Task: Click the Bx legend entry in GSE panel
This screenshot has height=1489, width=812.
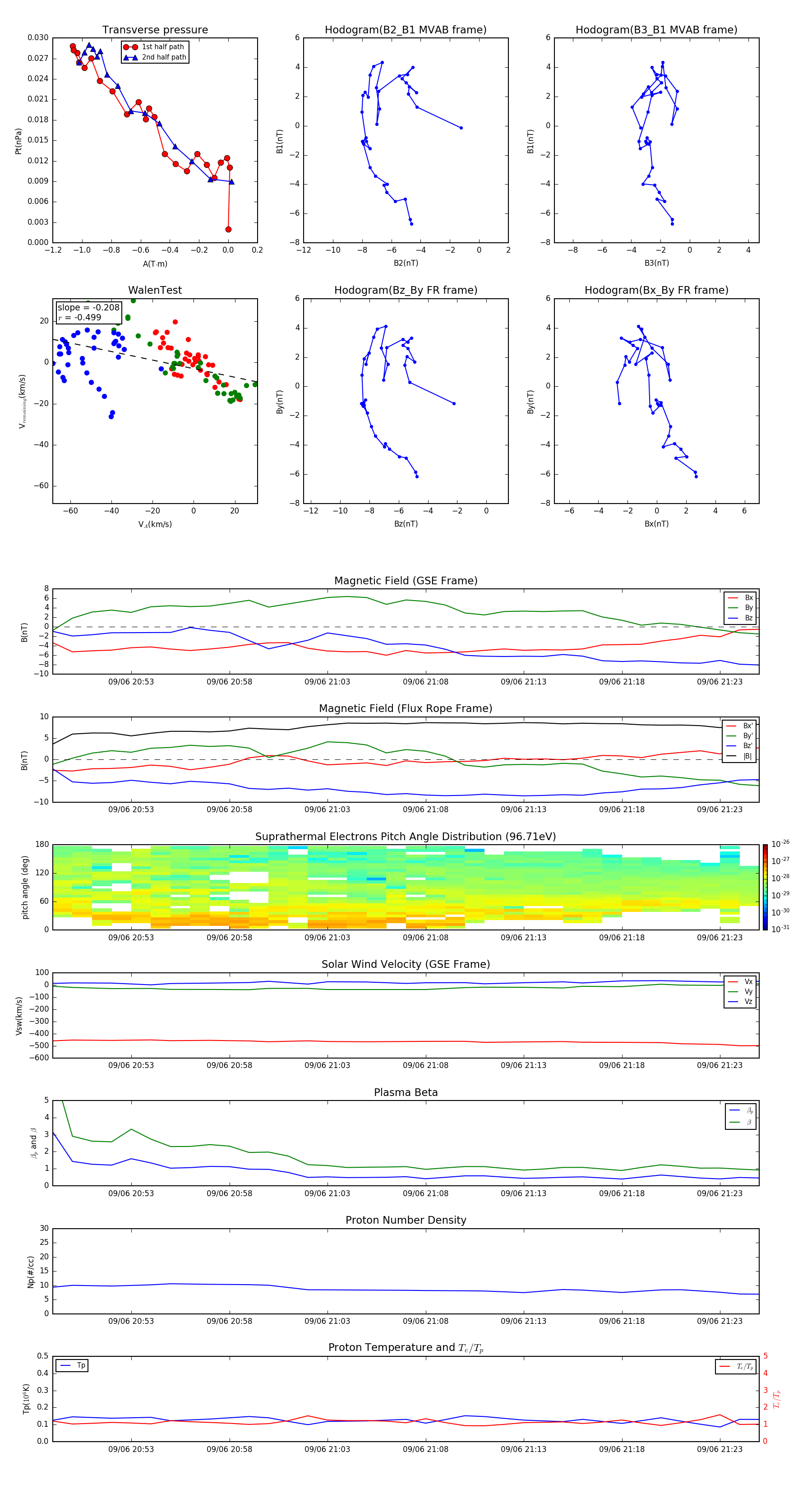Action: coord(740,598)
